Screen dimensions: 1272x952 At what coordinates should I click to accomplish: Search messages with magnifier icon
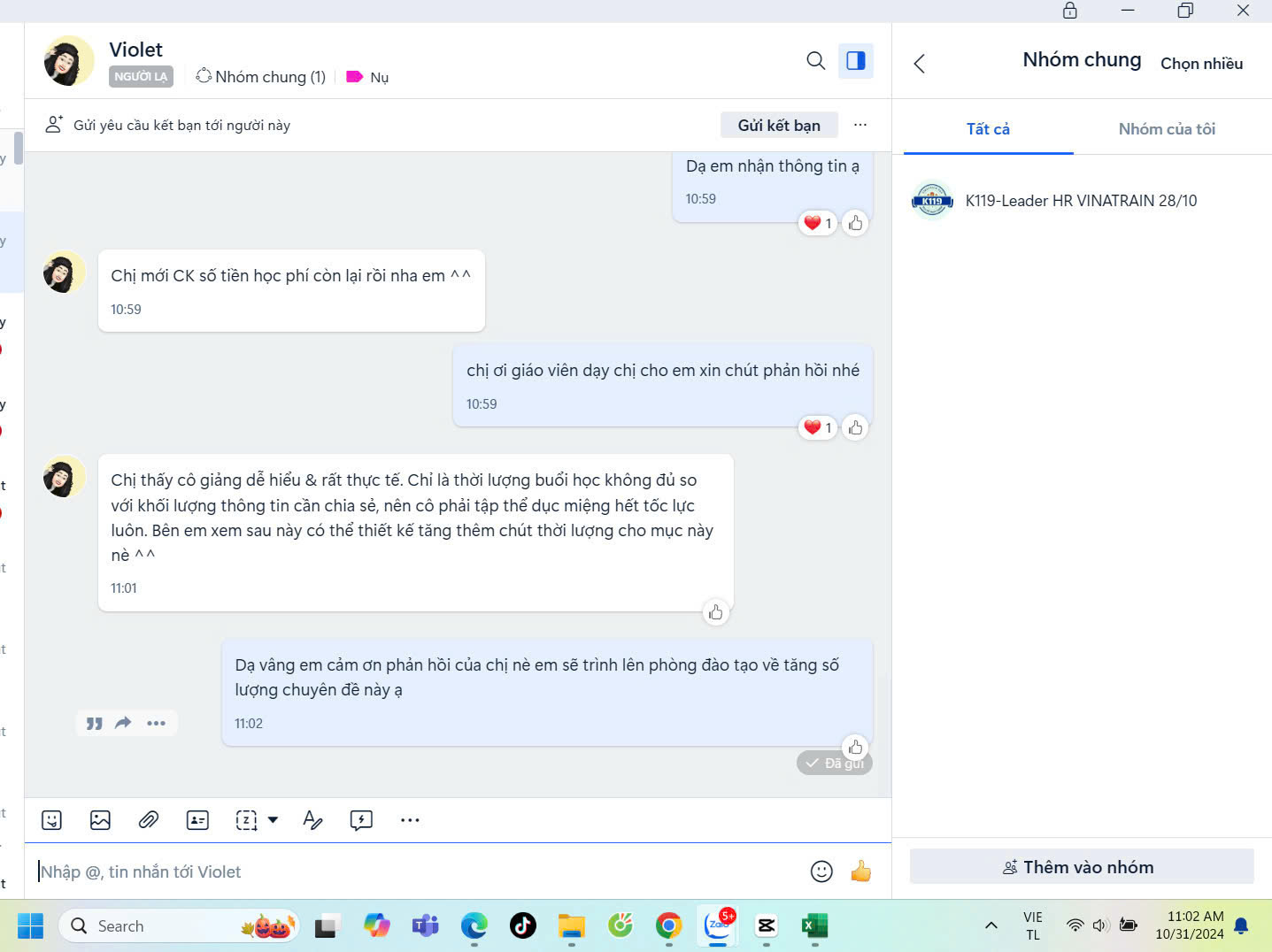tap(815, 60)
